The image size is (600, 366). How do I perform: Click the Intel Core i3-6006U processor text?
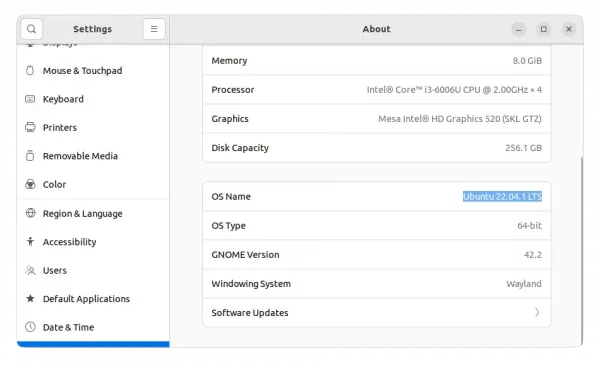(x=454, y=90)
